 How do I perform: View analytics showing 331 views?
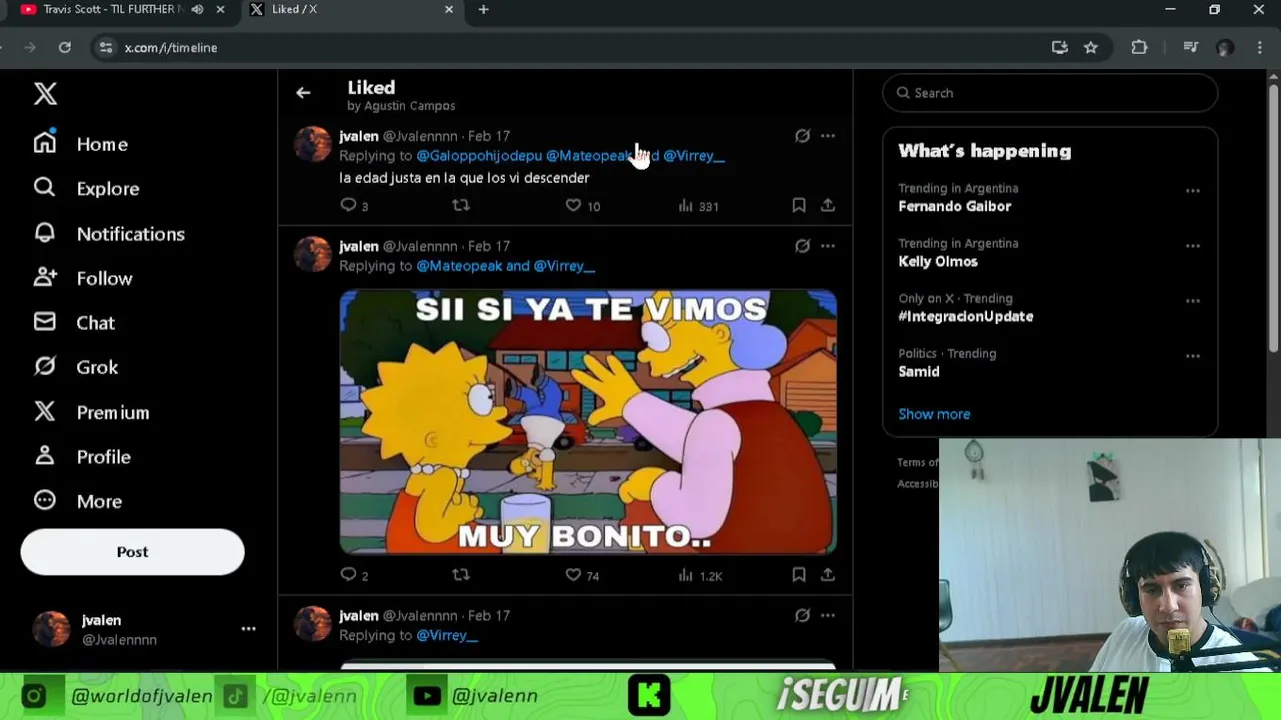click(x=698, y=205)
